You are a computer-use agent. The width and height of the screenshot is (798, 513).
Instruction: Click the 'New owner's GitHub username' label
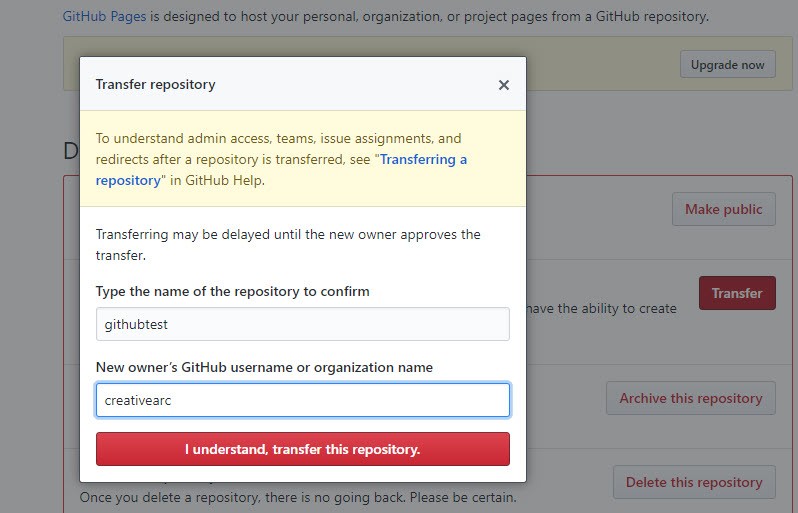click(x=264, y=367)
